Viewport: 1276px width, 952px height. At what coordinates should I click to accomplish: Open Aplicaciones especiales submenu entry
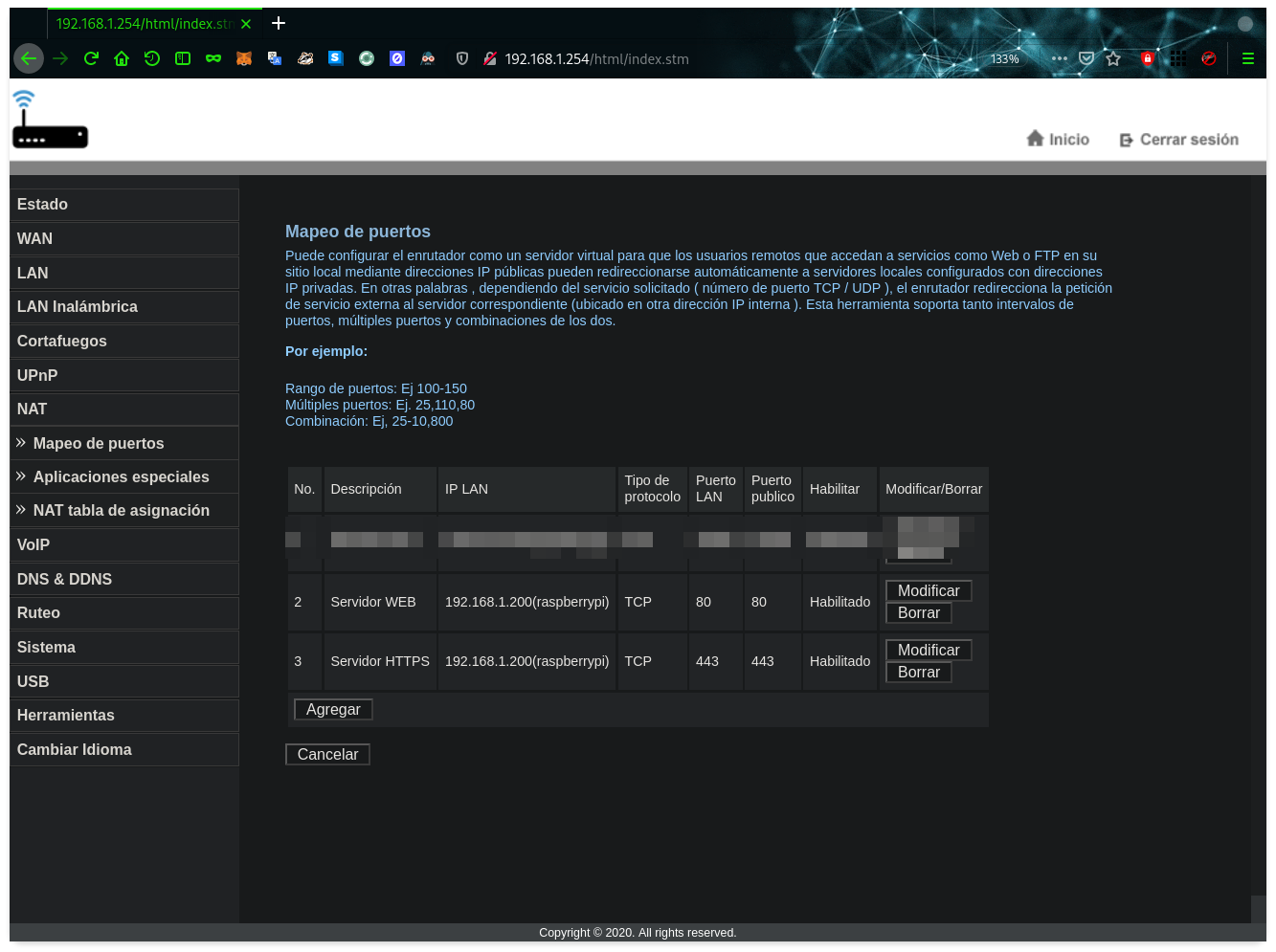(x=121, y=476)
